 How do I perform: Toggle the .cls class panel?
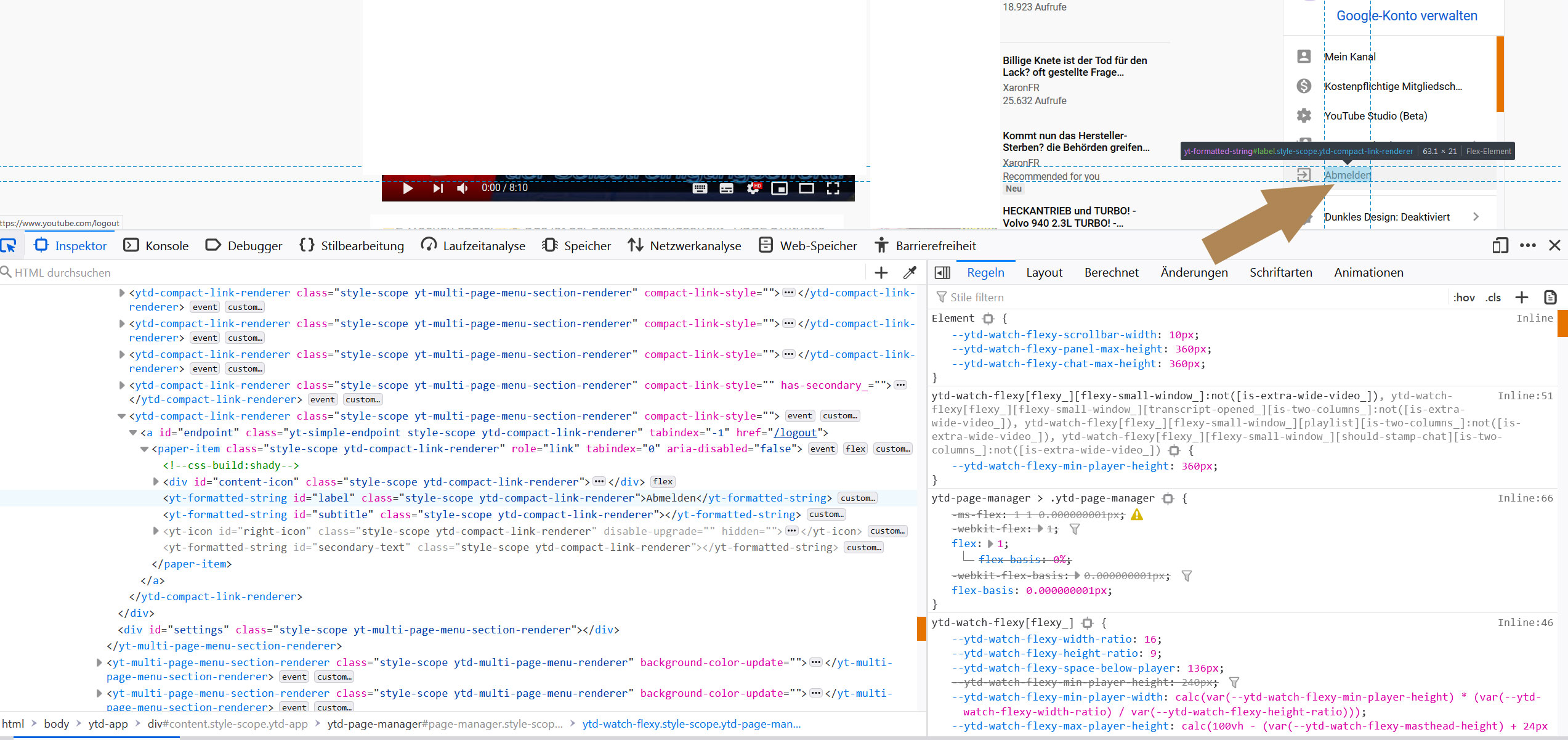(x=1492, y=298)
